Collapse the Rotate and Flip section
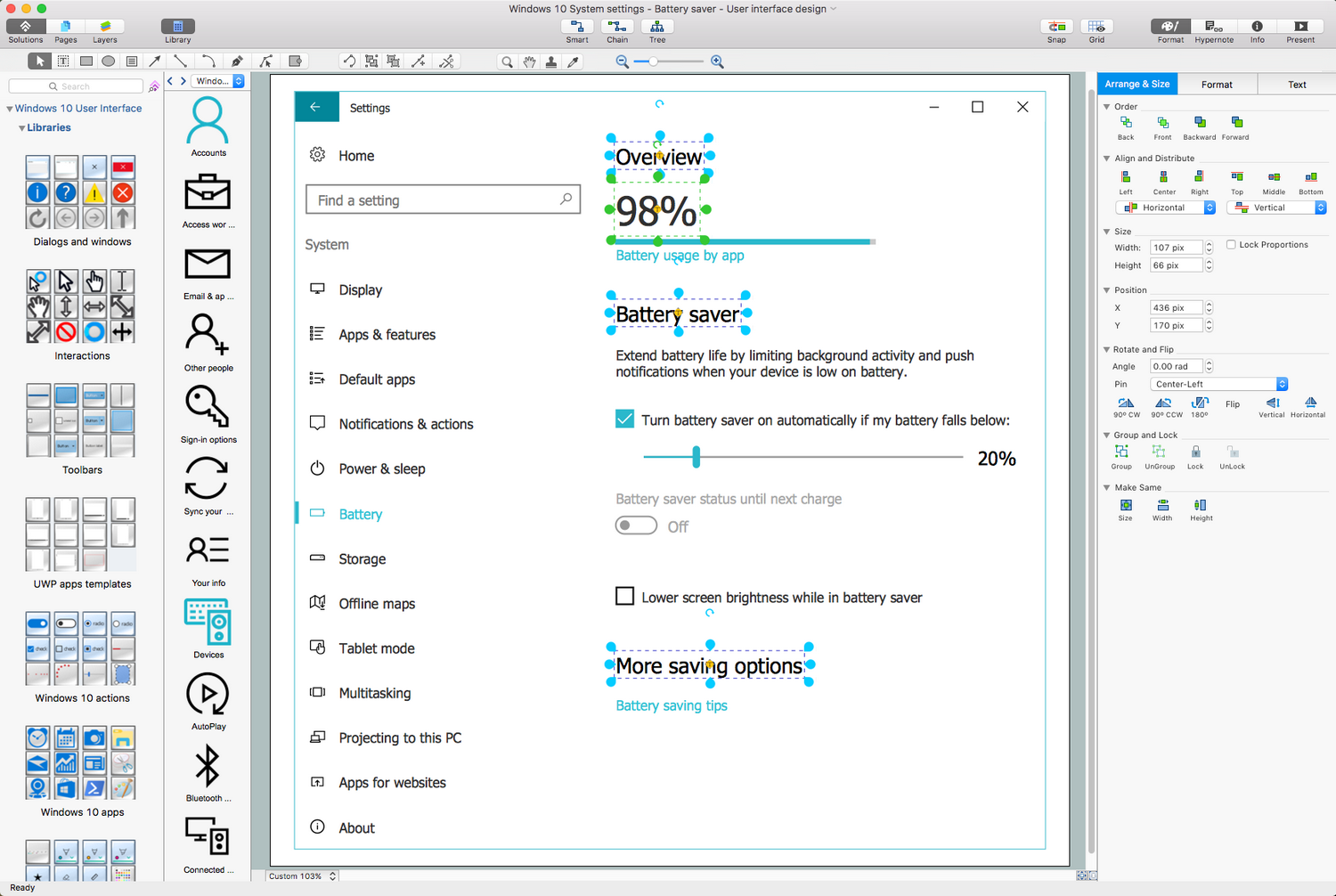Screen dimensions: 1336x896 1107,349
